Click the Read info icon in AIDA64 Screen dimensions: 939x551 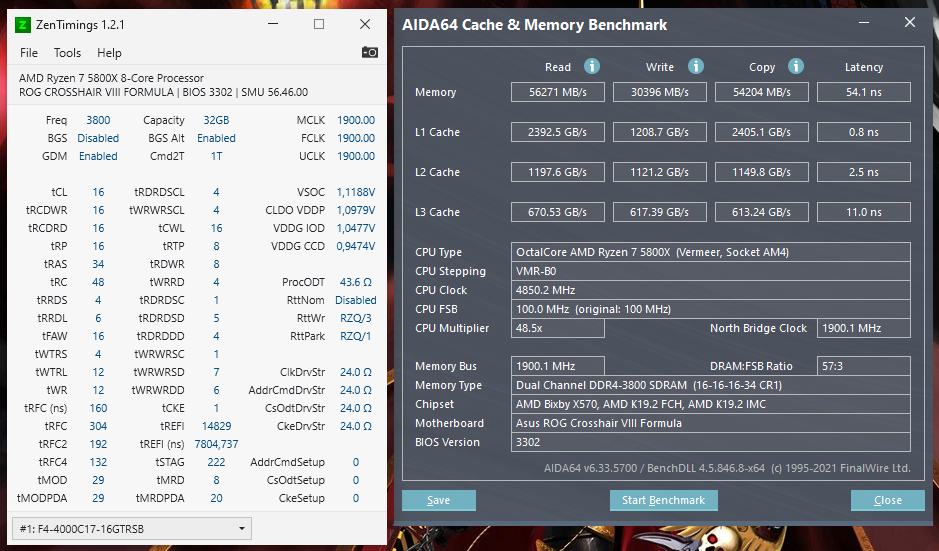pos(592,66)
